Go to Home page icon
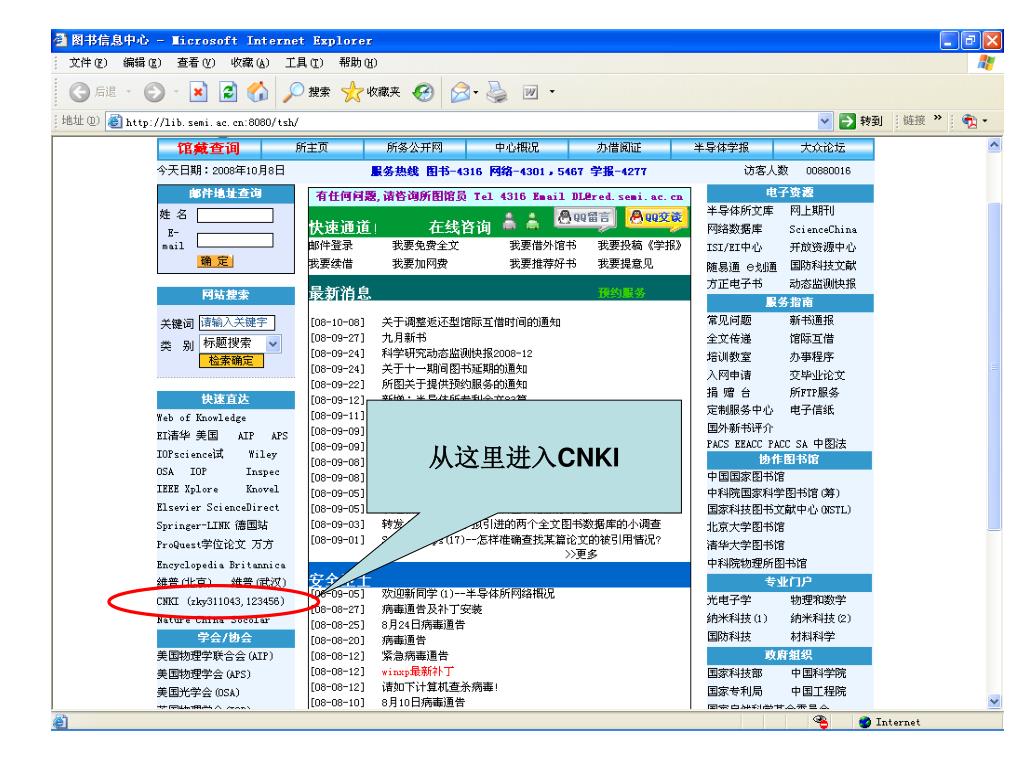 [257, 91]
